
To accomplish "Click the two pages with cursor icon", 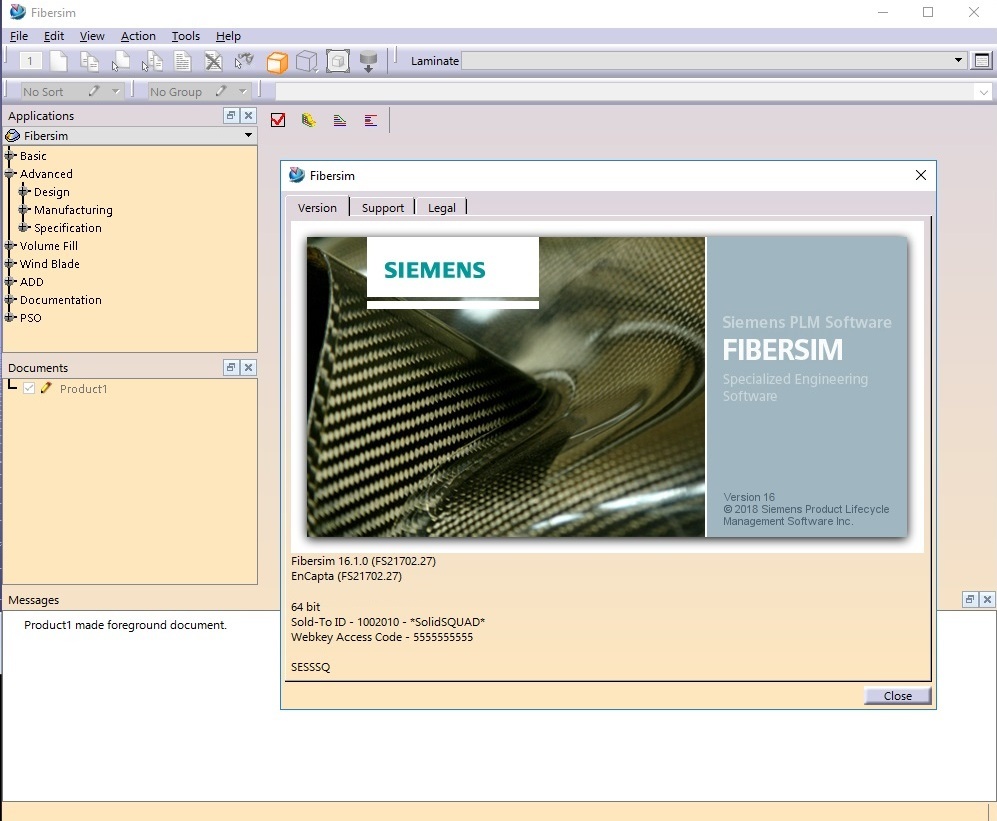I will [x=152, y=61].
